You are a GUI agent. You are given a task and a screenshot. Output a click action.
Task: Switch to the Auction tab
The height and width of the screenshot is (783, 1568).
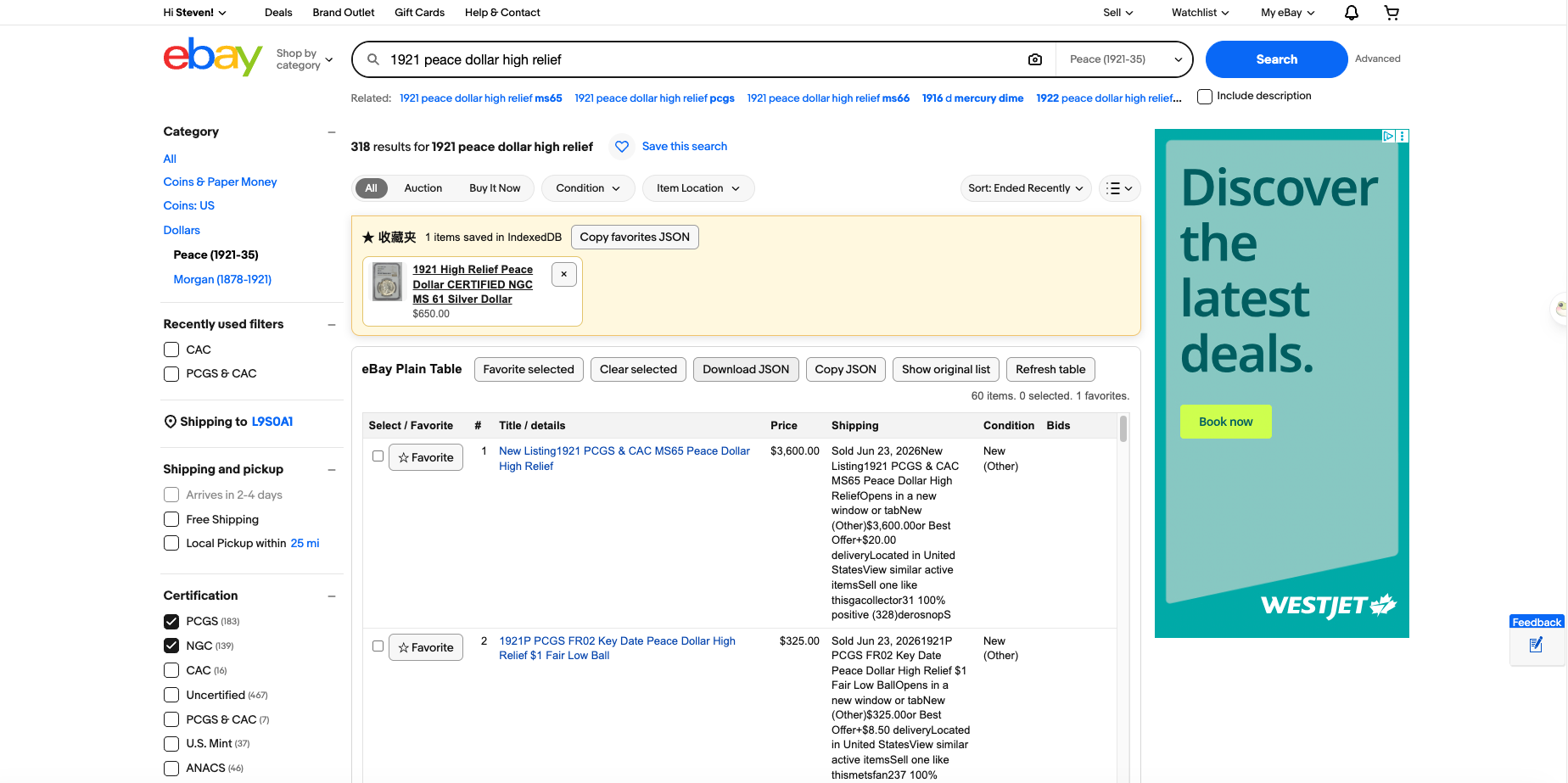(x=423, y=188)
